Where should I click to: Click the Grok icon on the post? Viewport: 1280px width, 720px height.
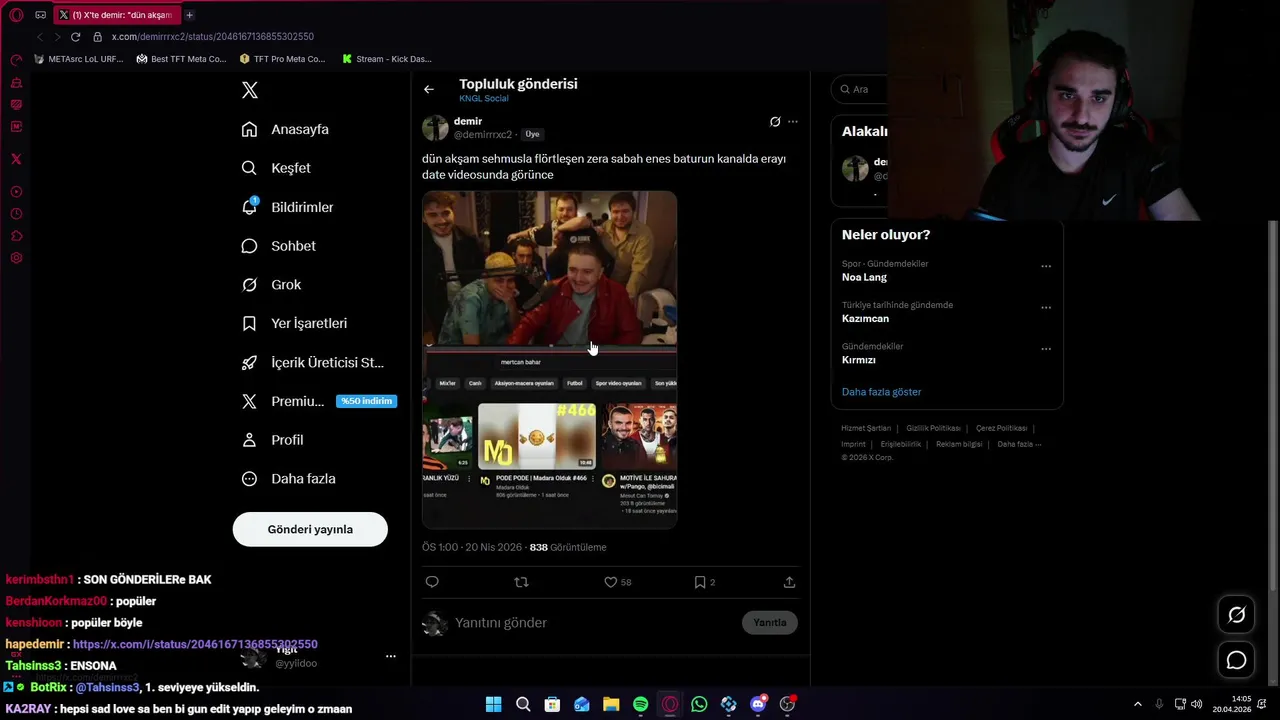click(x=775, y=122)
